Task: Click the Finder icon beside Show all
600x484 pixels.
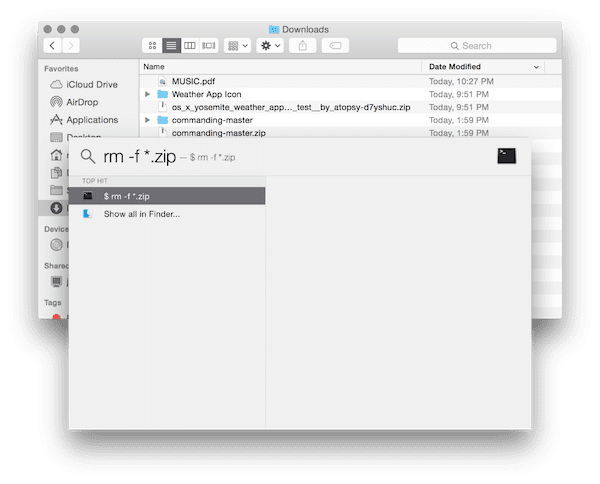Action: pyautogui.click(x=88, y=214)
